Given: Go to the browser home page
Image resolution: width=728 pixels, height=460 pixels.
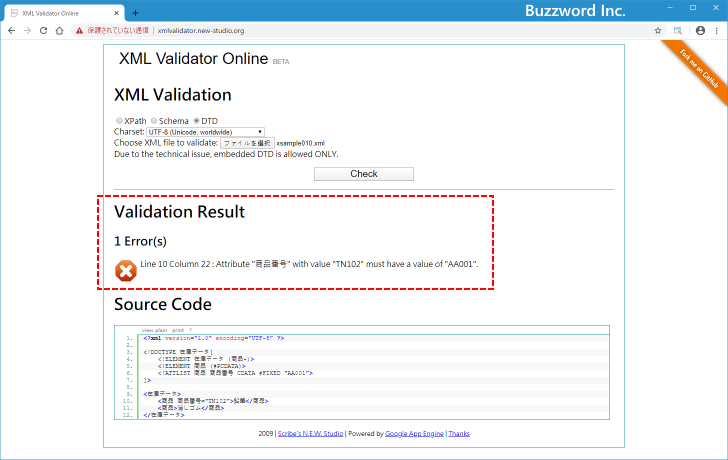Looking at the screenshot, I should click(x=59, y=30).
